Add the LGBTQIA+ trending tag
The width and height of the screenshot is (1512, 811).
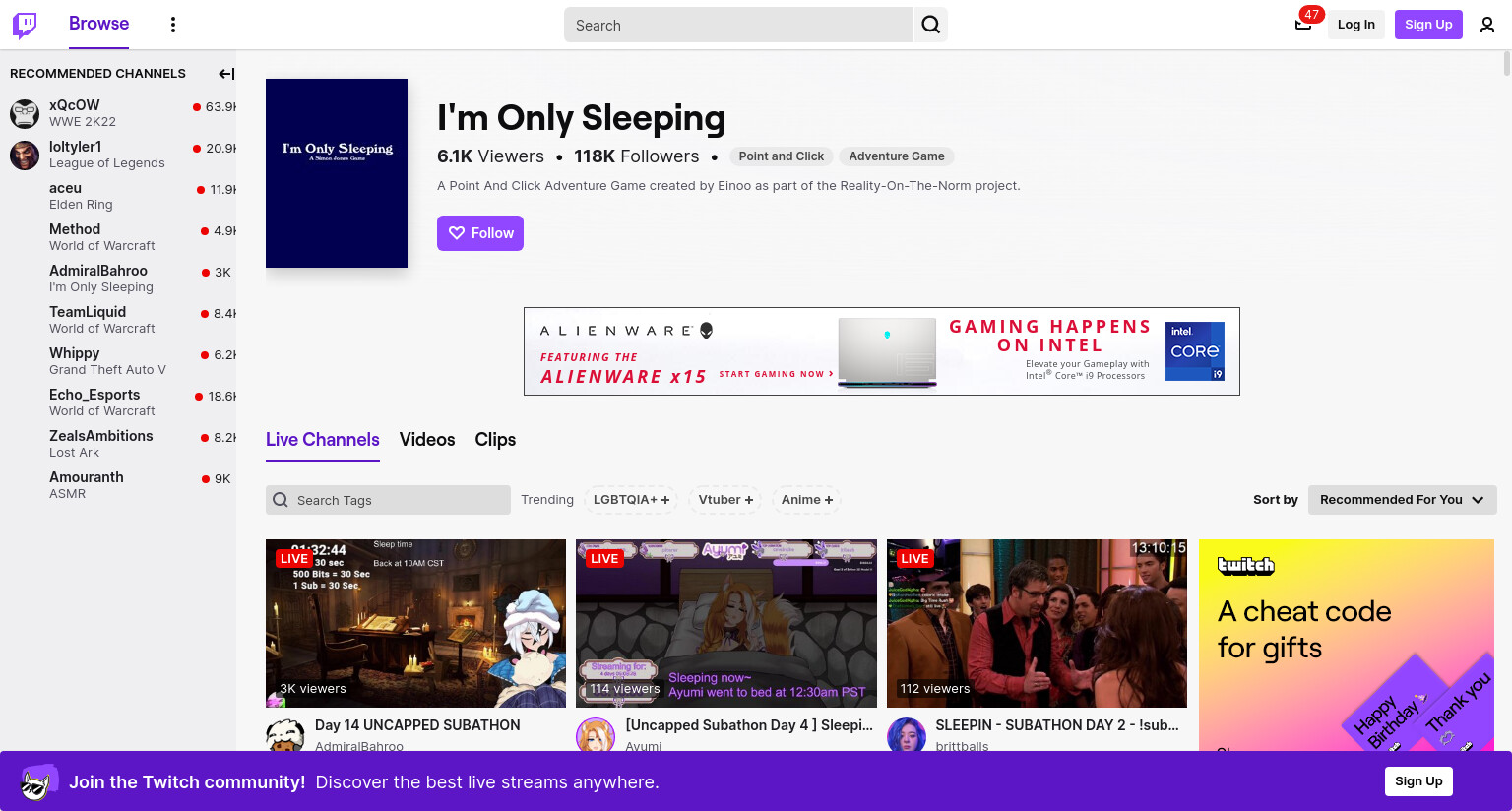click(631, 500)
